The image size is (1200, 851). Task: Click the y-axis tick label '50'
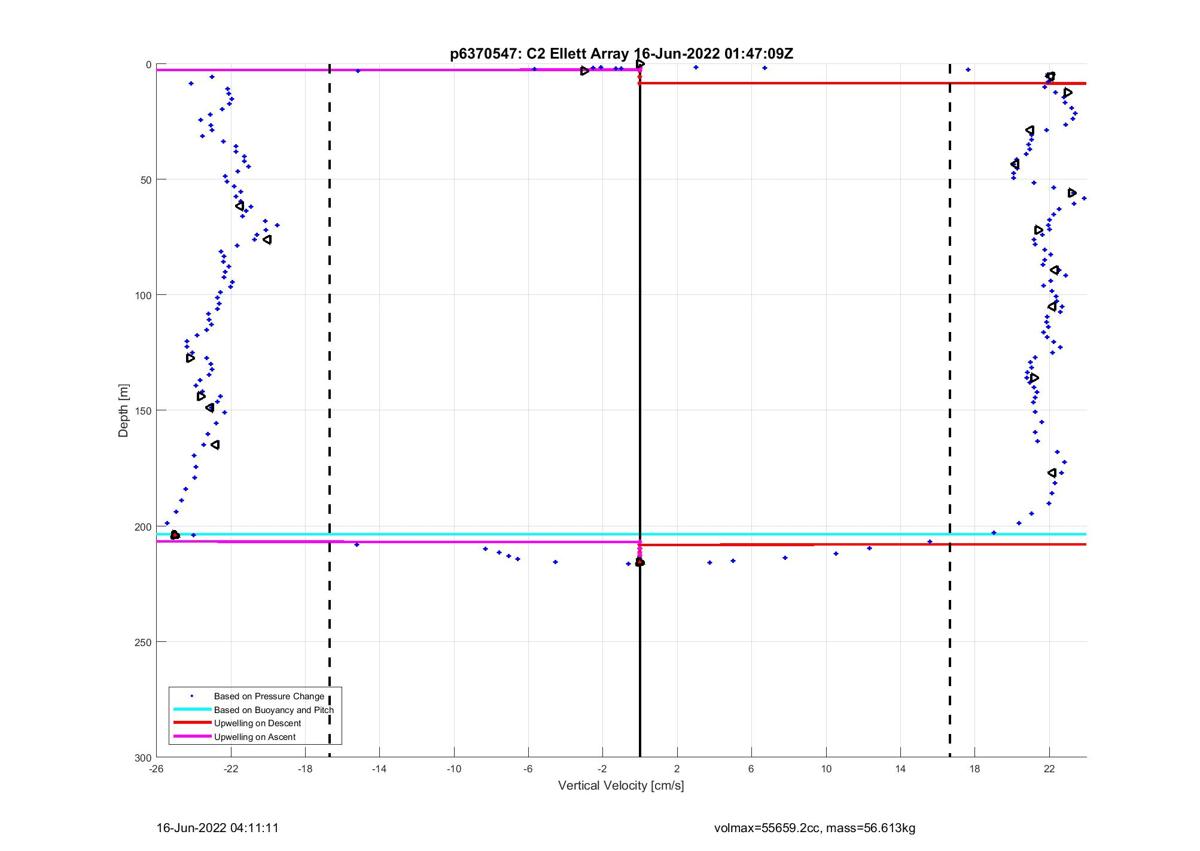tap(146, 180)
